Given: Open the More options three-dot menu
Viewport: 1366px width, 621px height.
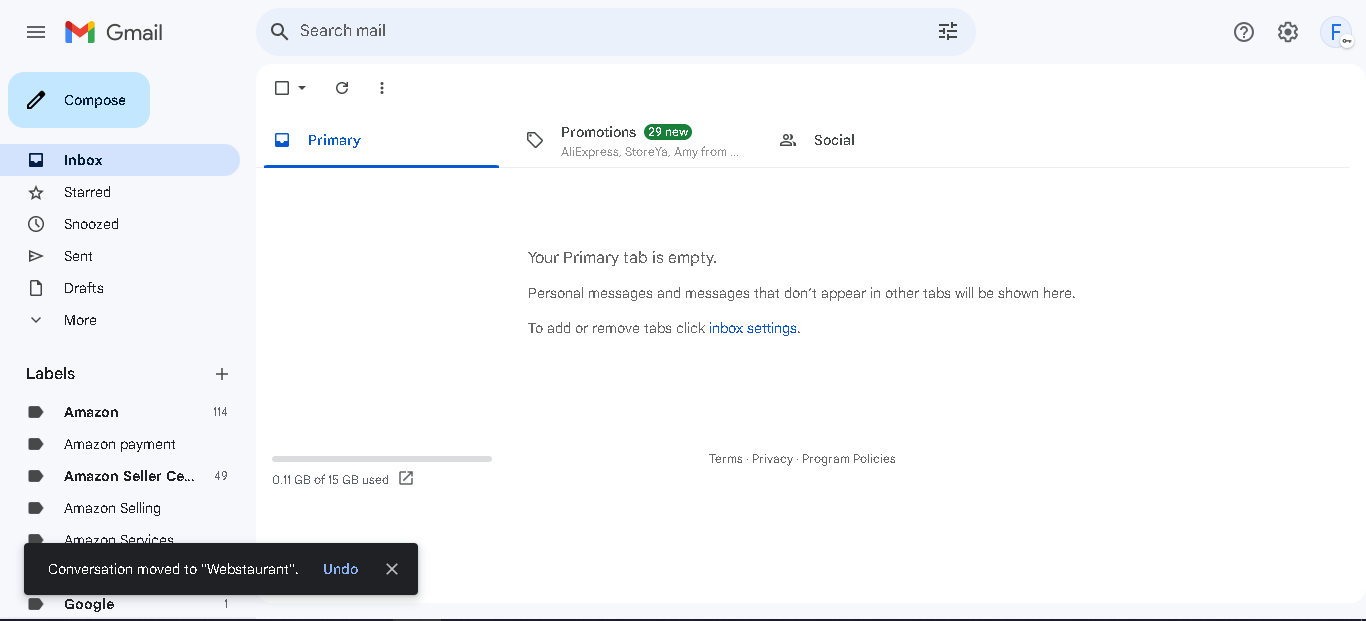Looking at the screenshot, I should pos(382,88).
